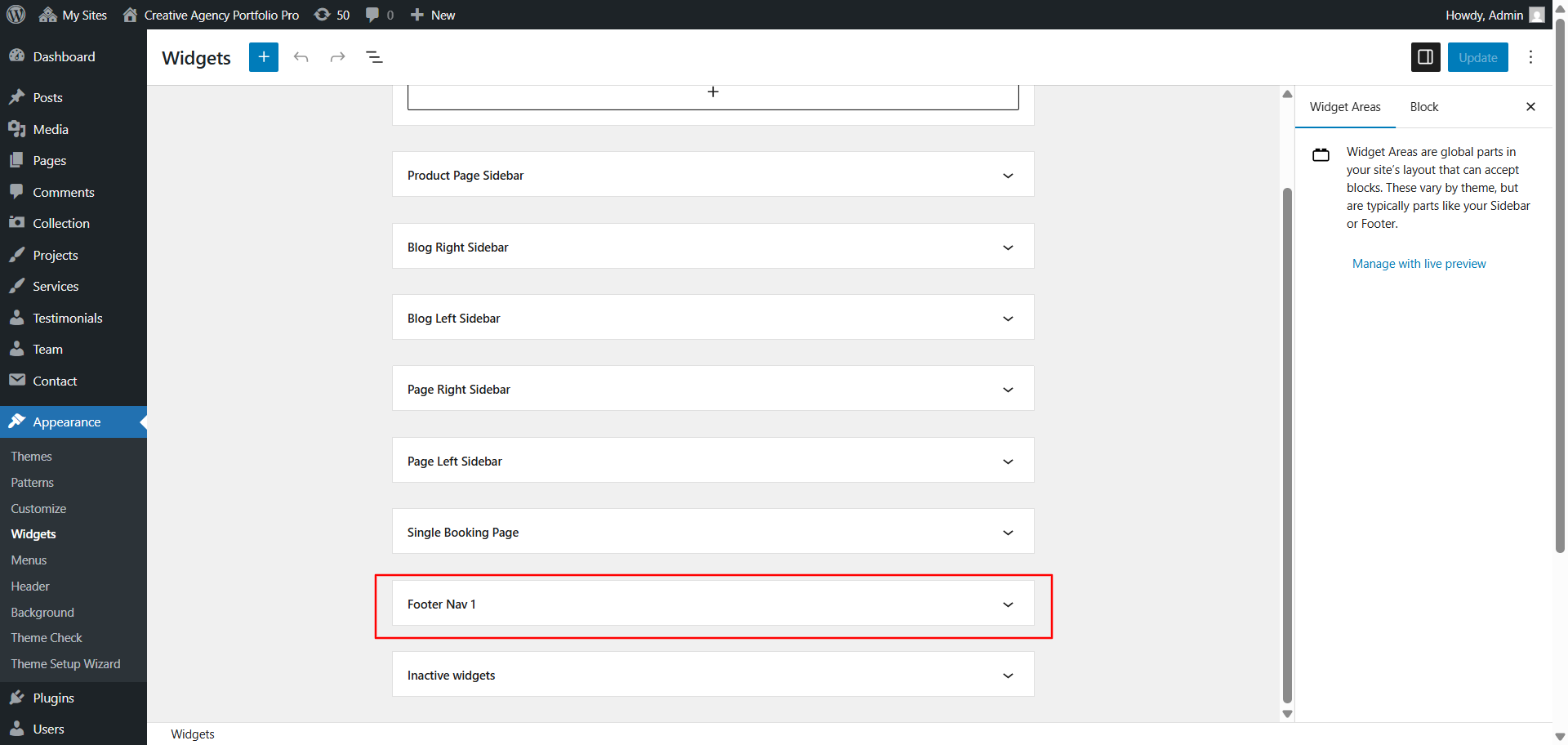Screen dimensions: 1568x745
Task: Open Patterns submenu
Action: 32,482
